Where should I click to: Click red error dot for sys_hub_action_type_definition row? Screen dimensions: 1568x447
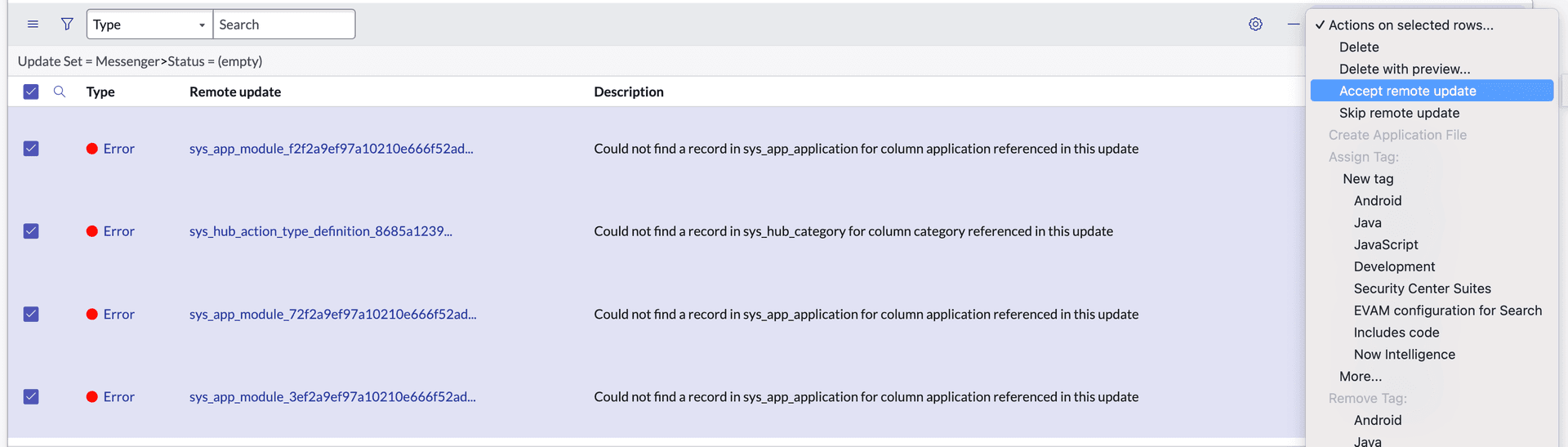tap(92, 231)
